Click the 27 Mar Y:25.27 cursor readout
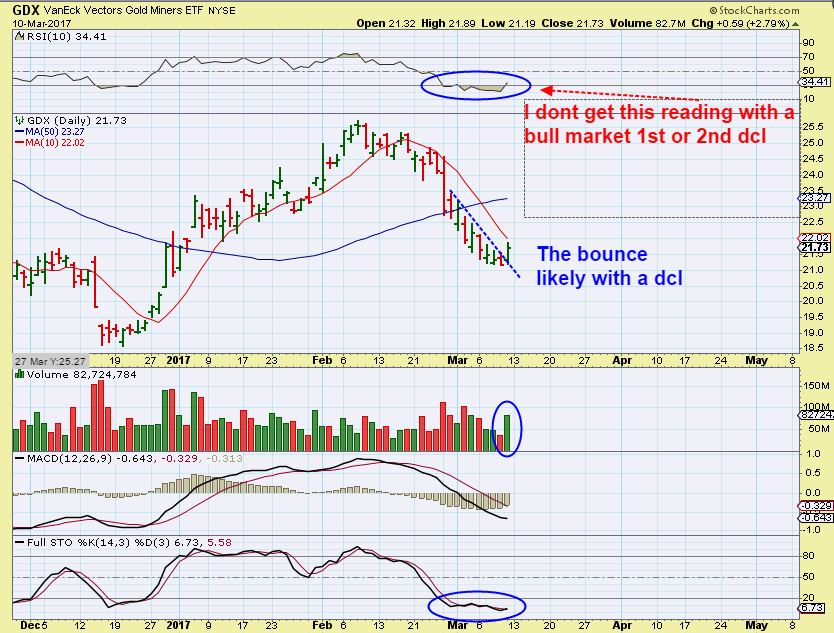This screenshot has width=834, height=633. [50, 361]
